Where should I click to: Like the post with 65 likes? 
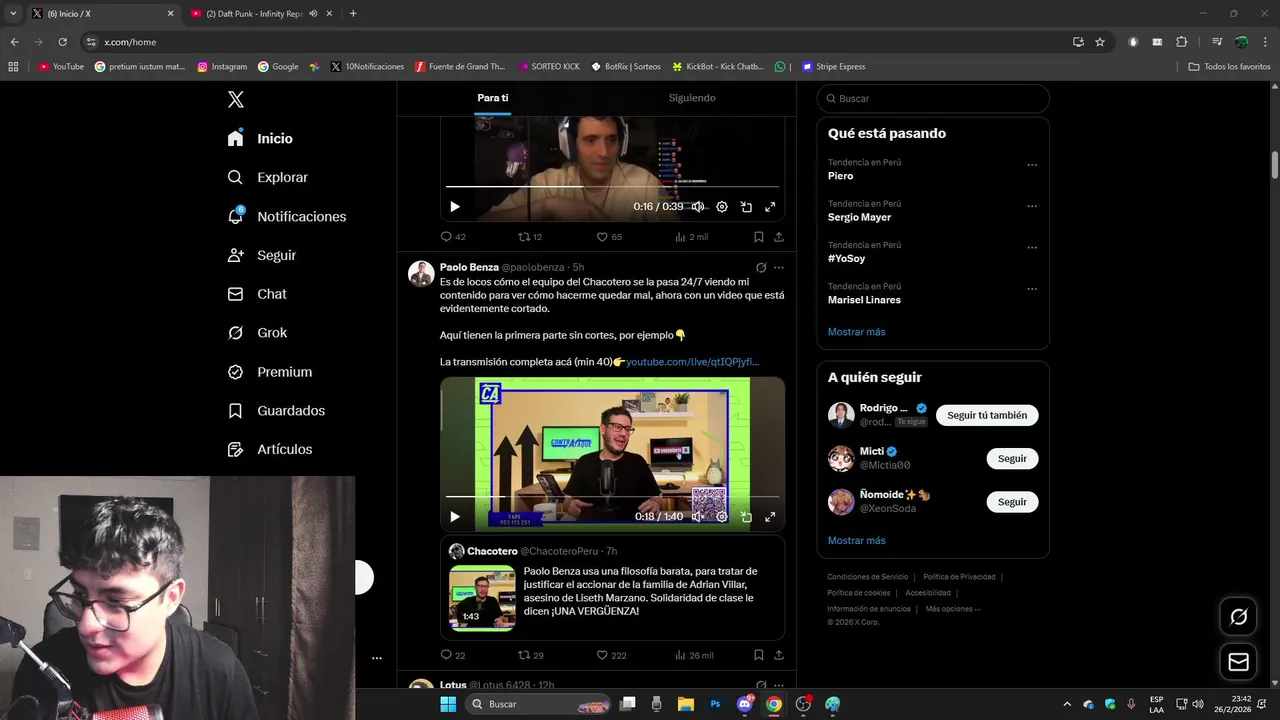[609, 237]
